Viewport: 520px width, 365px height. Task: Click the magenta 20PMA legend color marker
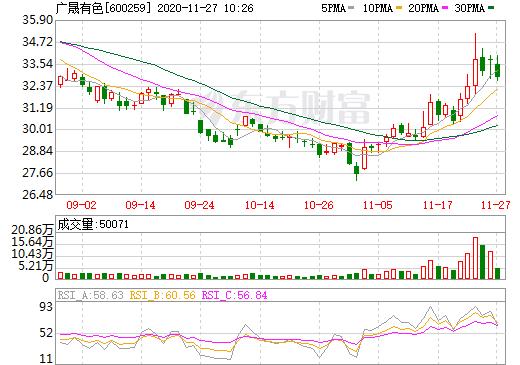[445, 8]
